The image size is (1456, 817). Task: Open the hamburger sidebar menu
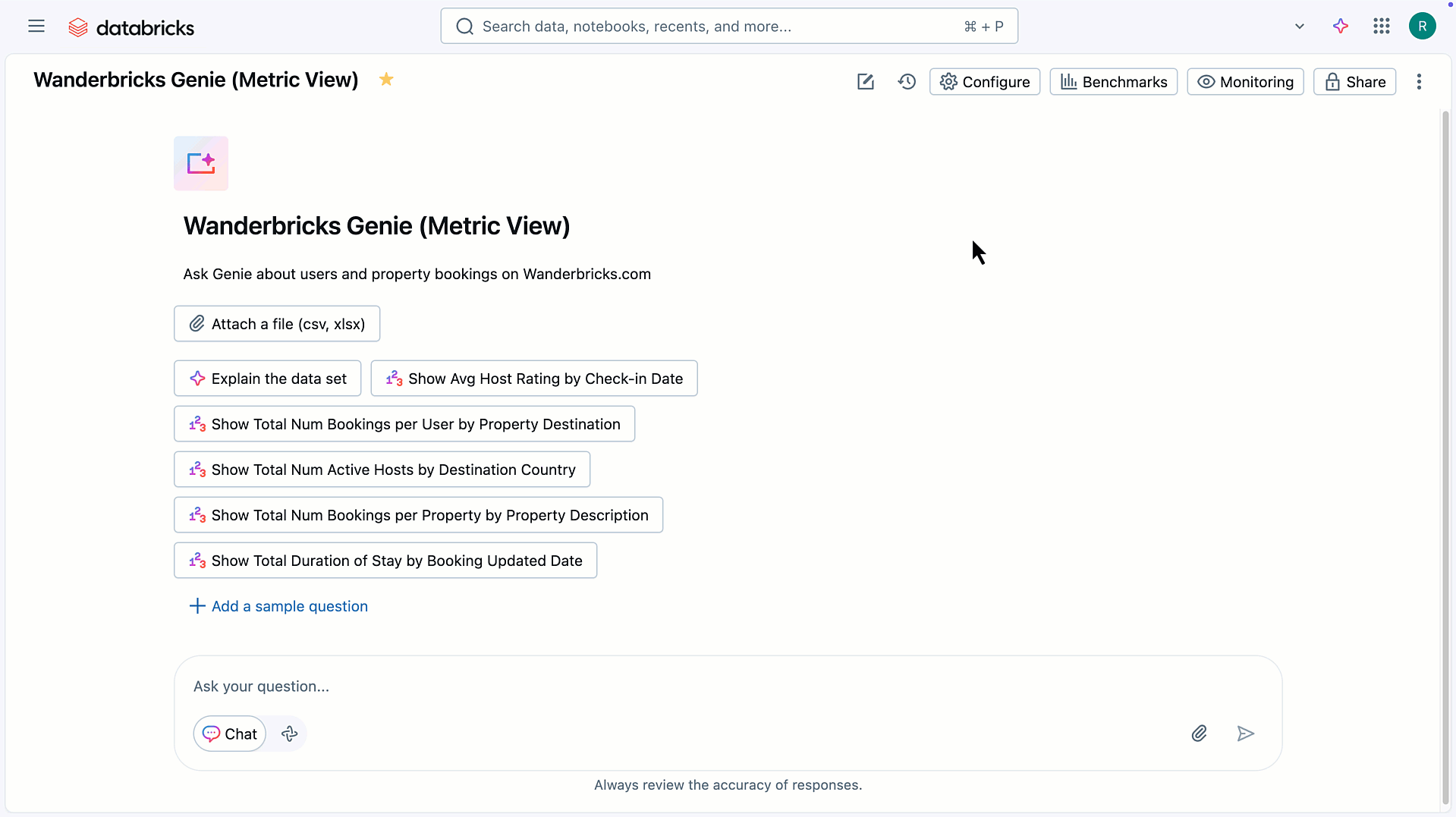[36, 27]
